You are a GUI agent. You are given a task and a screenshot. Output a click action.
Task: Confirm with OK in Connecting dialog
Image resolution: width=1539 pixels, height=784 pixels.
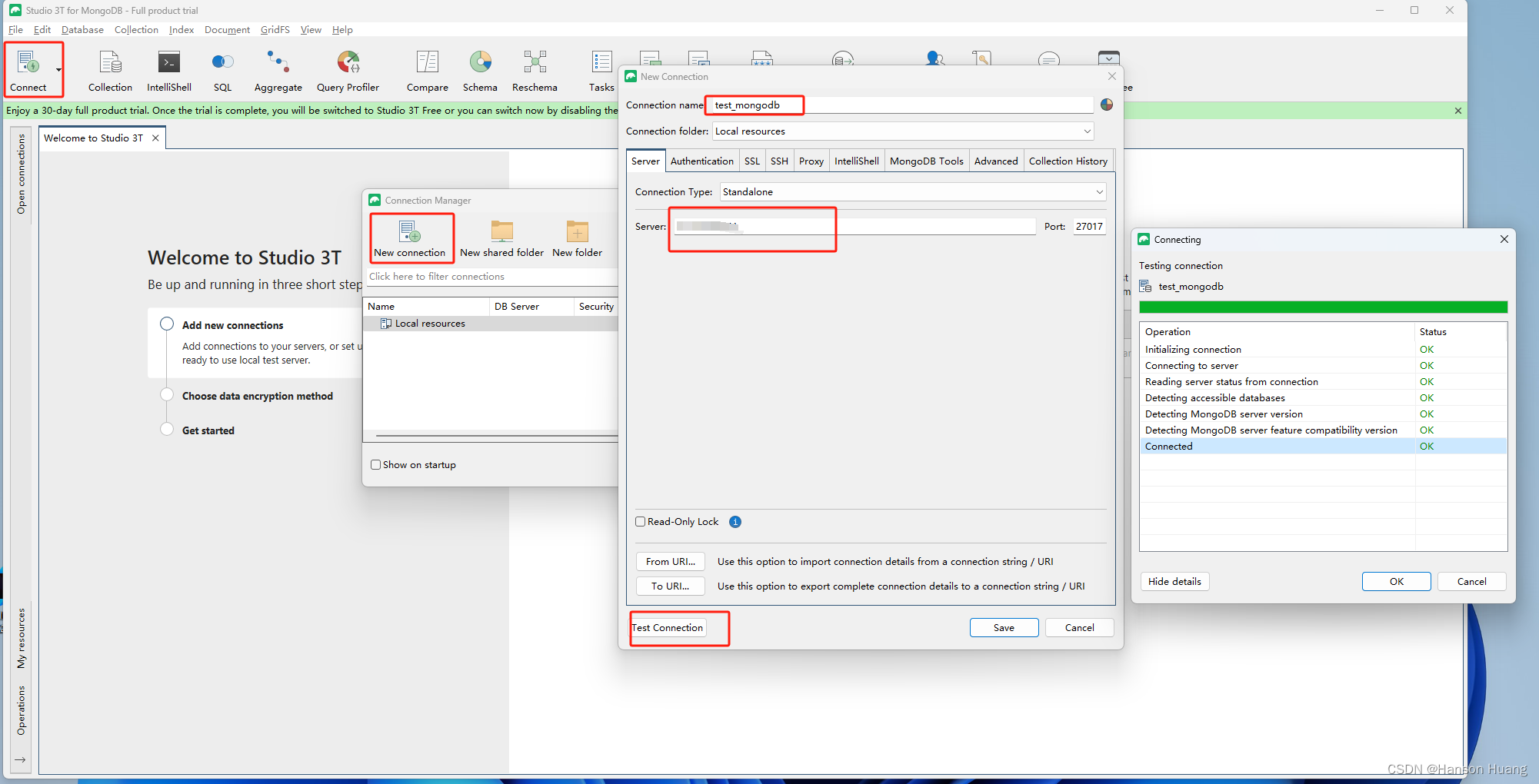[x=1396, y=582]
